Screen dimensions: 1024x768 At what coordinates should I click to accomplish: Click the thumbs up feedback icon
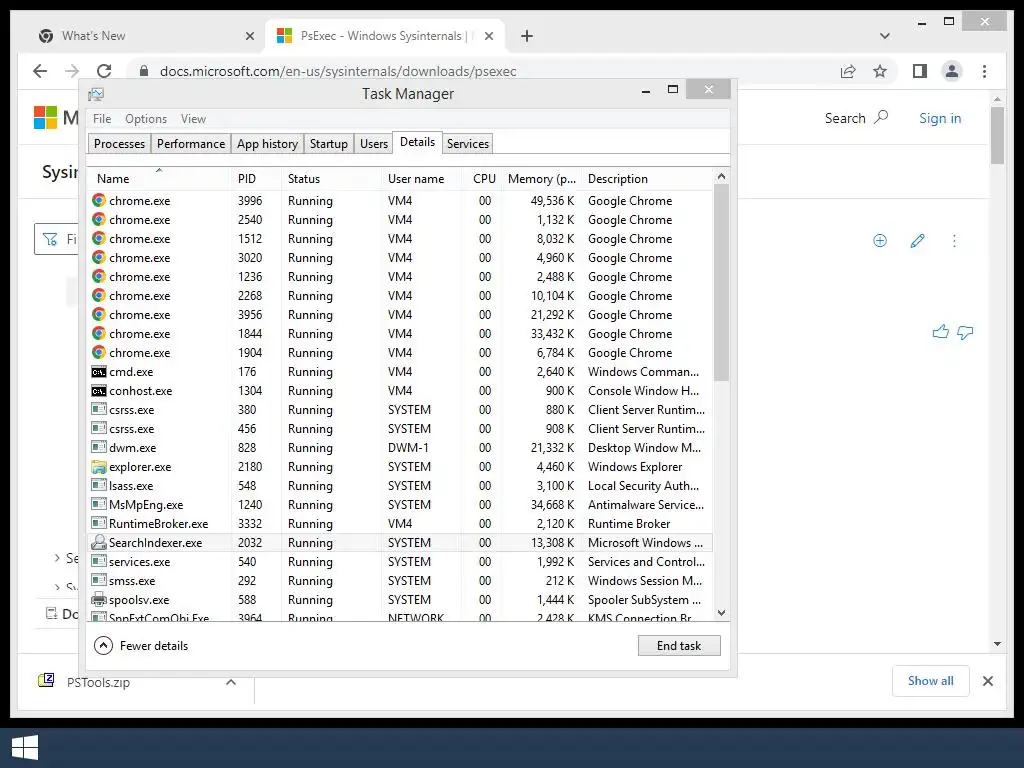940,332
